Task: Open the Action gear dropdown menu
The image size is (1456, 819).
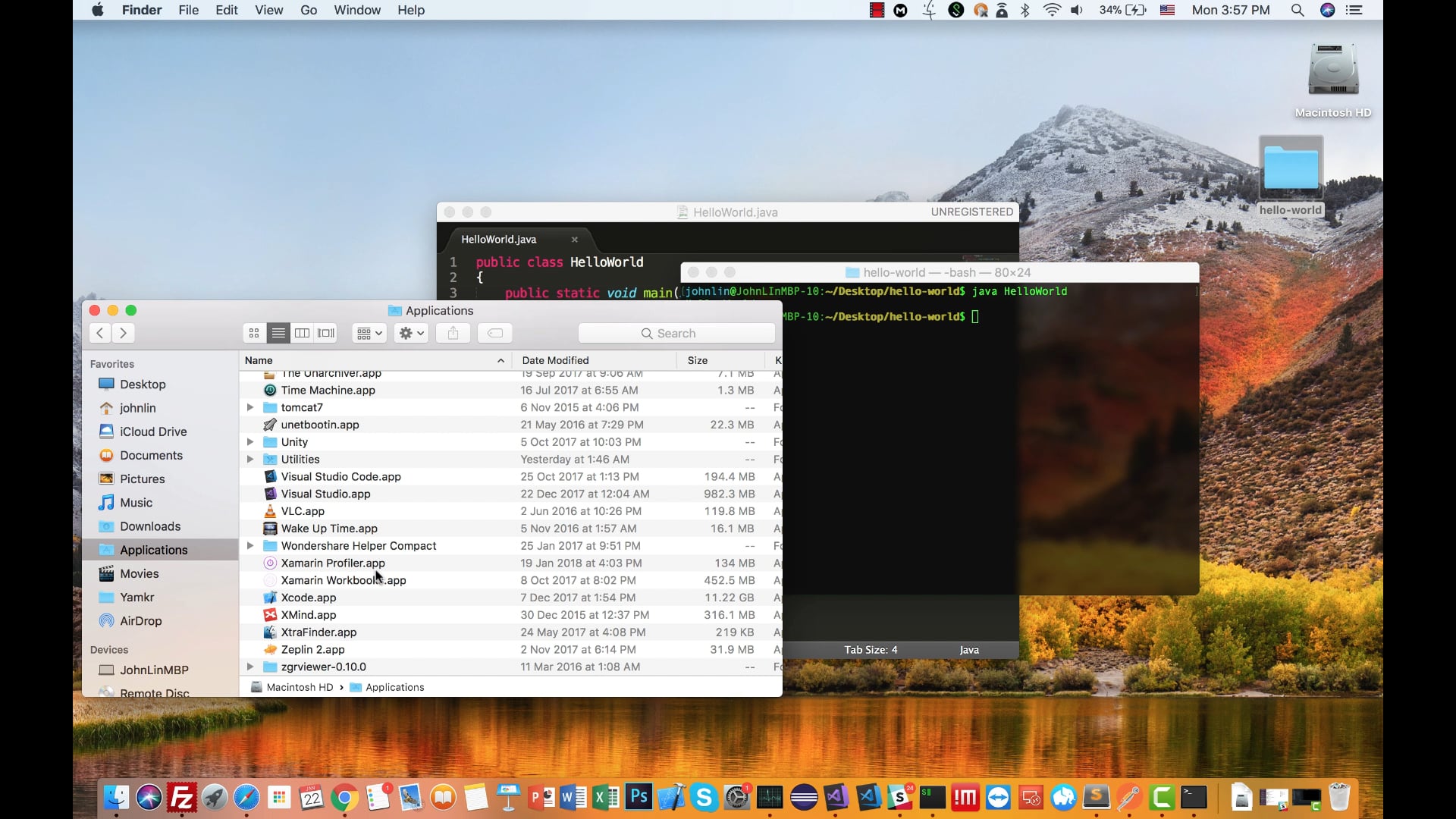Action: (x=412, y=333)
